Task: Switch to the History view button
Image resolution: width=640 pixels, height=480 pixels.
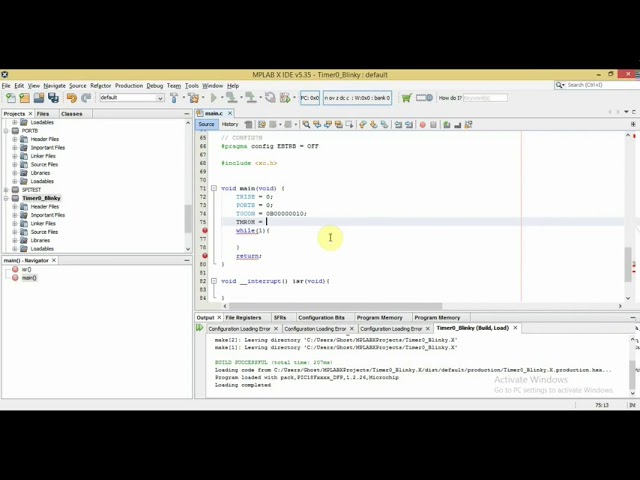Action: (230, 125)
